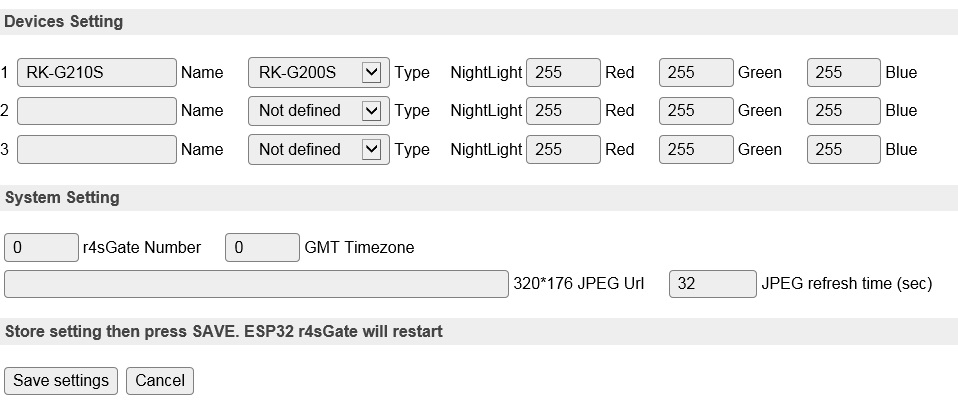958x400 pixels.
Task: Click device 2 NightLight Blue field
Action: (844, 110)
